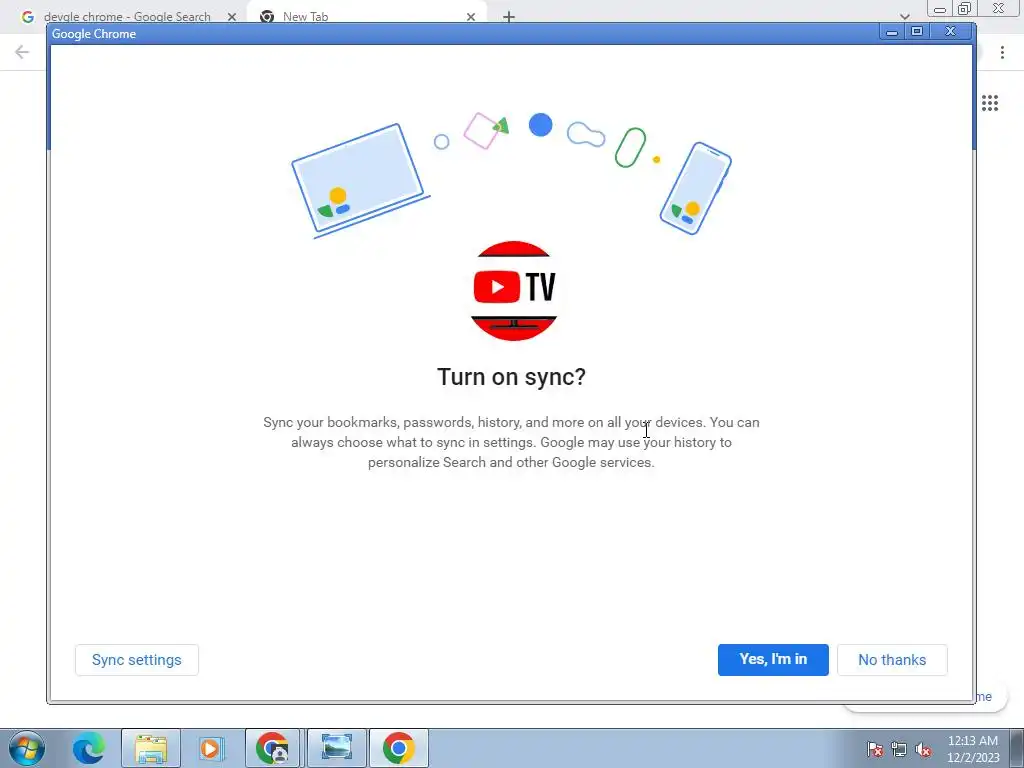Open the tab search chevron in background Chrome
1024x768 pixels.
[904, 17]
